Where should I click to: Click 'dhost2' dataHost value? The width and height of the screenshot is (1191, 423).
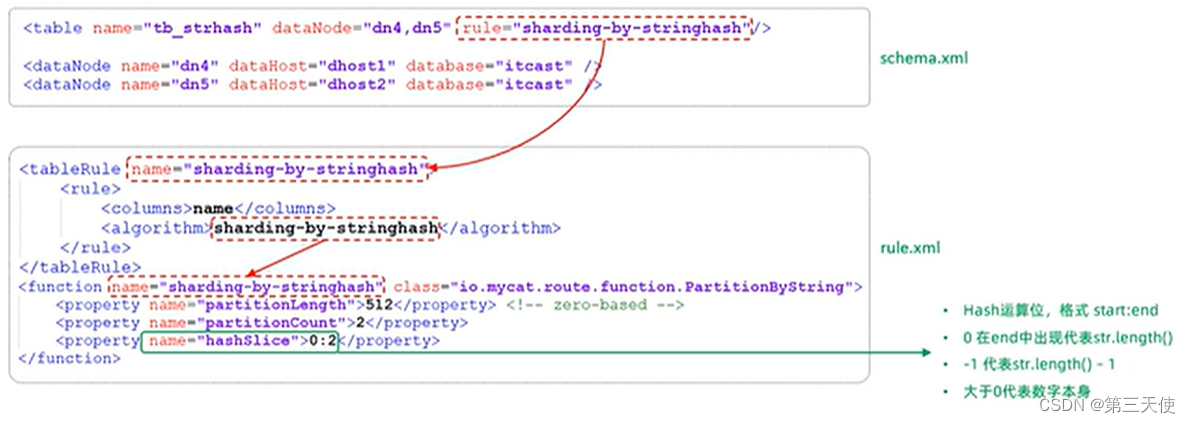point(357,84)
